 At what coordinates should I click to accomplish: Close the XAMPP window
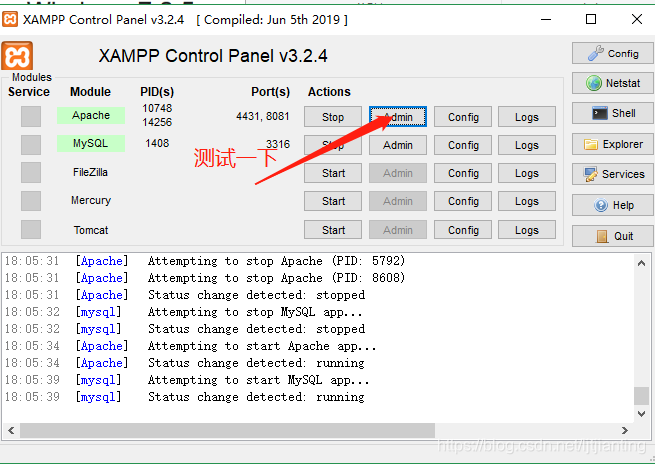(637, 19)
